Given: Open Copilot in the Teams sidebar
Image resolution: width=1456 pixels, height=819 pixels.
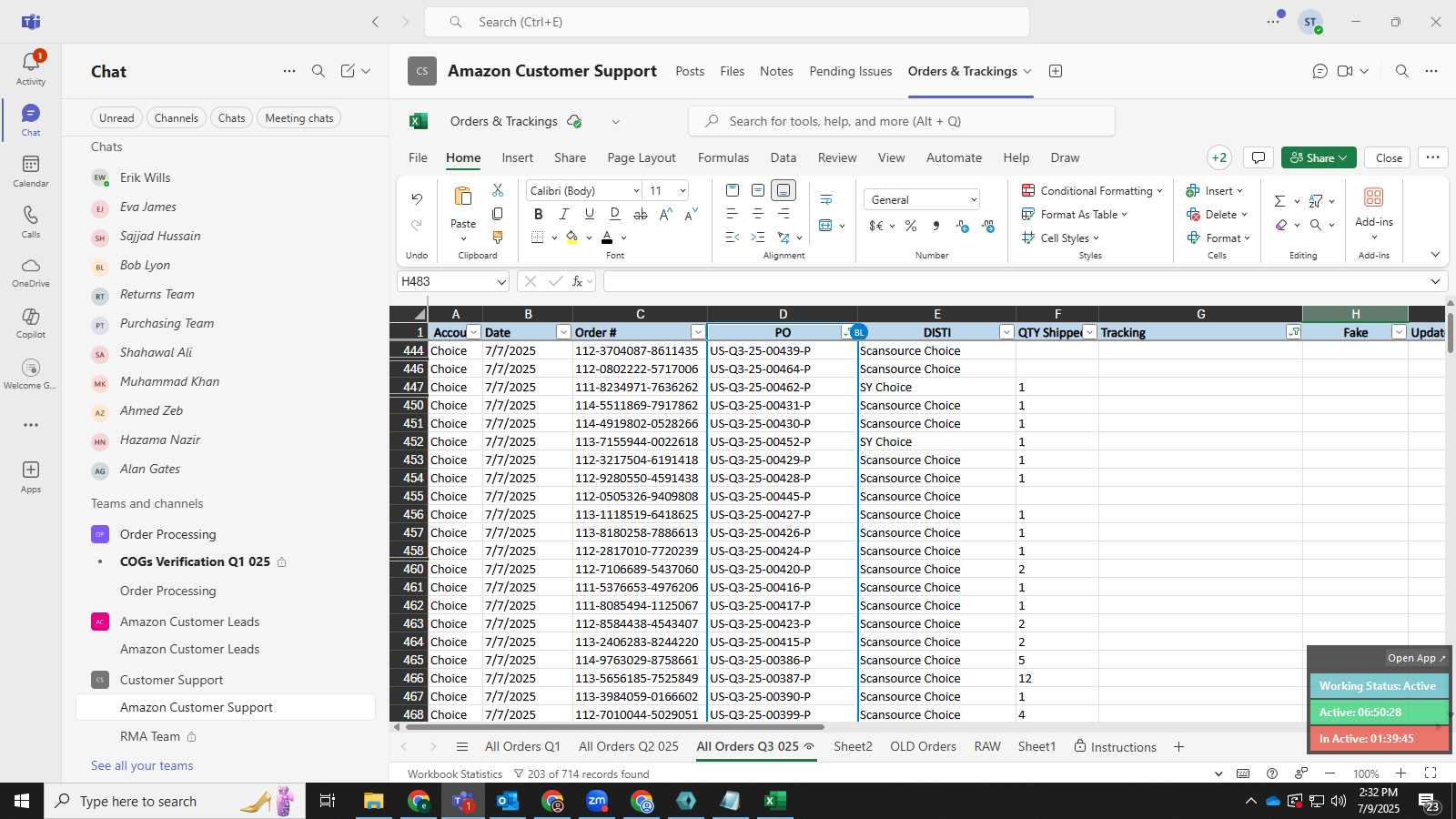Looking at the screenshot, I should tap(31, 323).
